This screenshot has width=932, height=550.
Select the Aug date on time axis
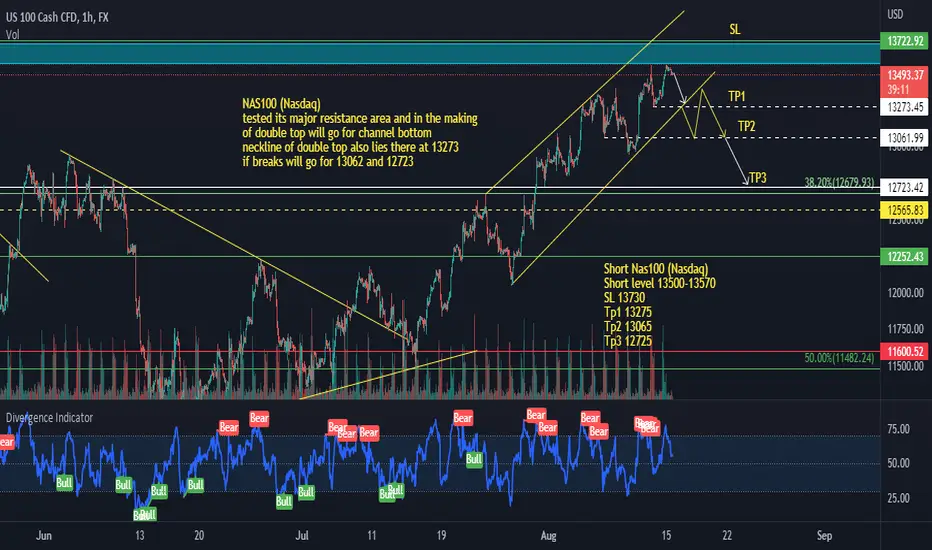549,536
